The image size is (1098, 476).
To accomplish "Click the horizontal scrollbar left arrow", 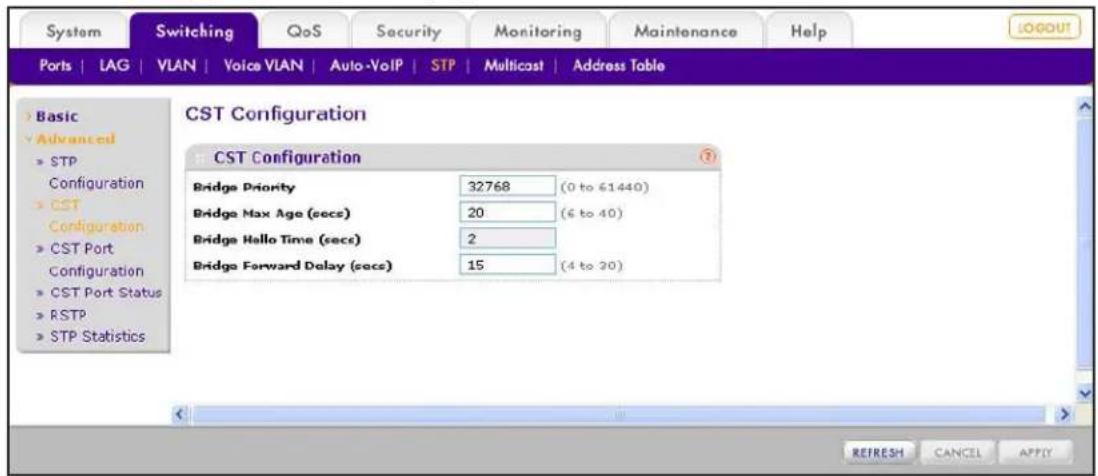I will click(x=179, y=415).
